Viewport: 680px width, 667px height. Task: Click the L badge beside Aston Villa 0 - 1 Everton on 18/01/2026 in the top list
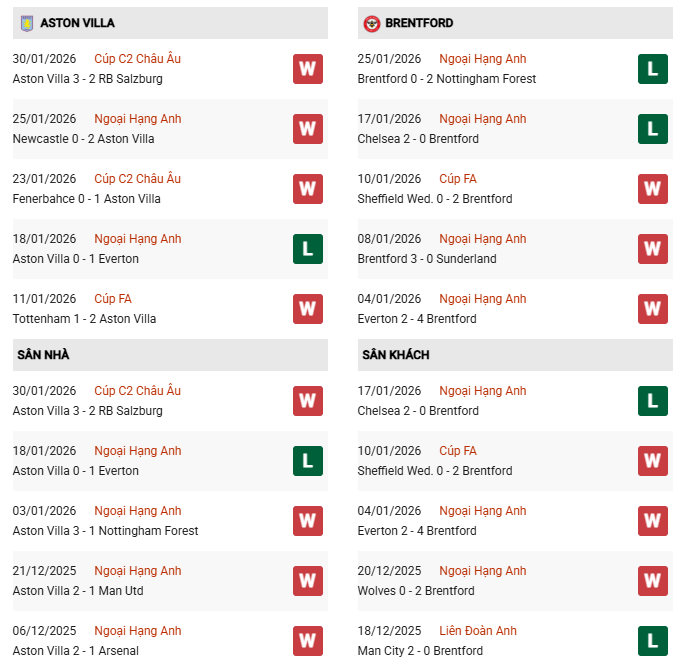[307, 249]
